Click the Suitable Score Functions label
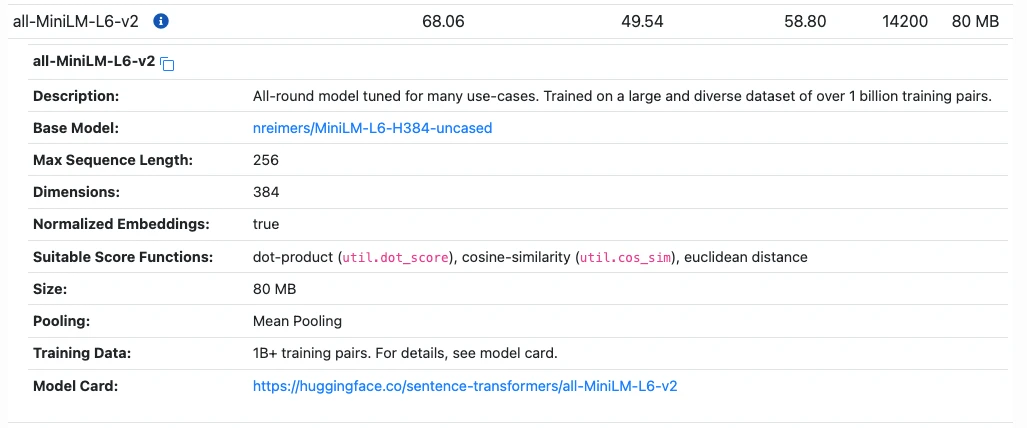 (x=123, y=257)
